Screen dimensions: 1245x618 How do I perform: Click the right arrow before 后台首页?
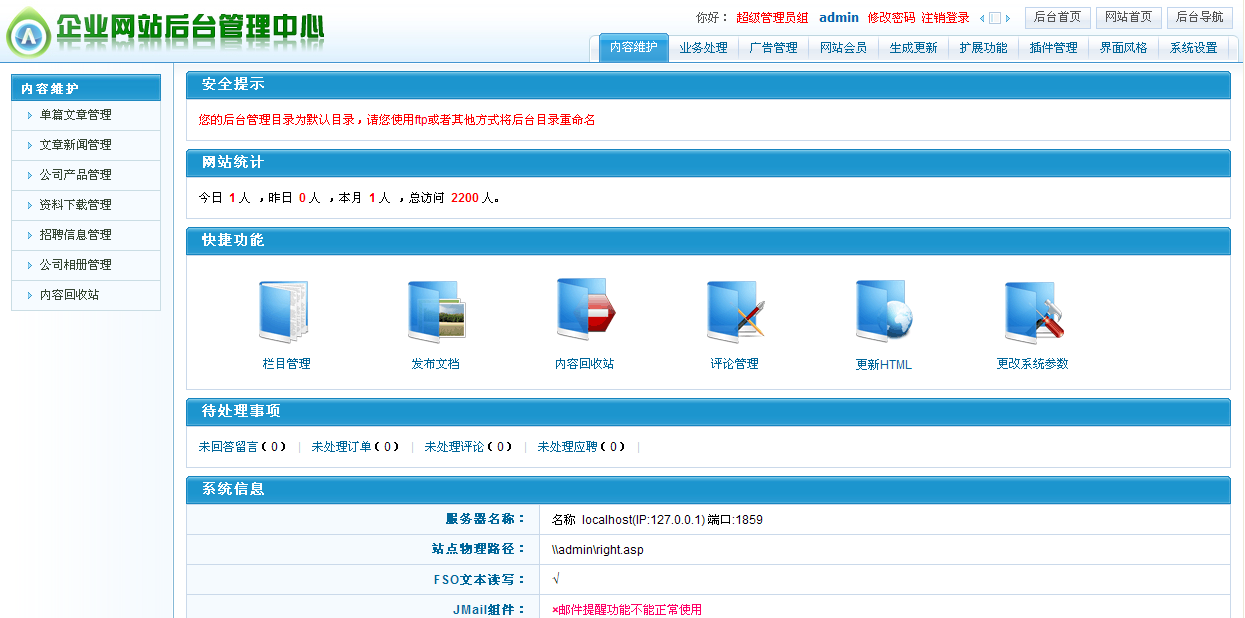tap(1008, 18)
